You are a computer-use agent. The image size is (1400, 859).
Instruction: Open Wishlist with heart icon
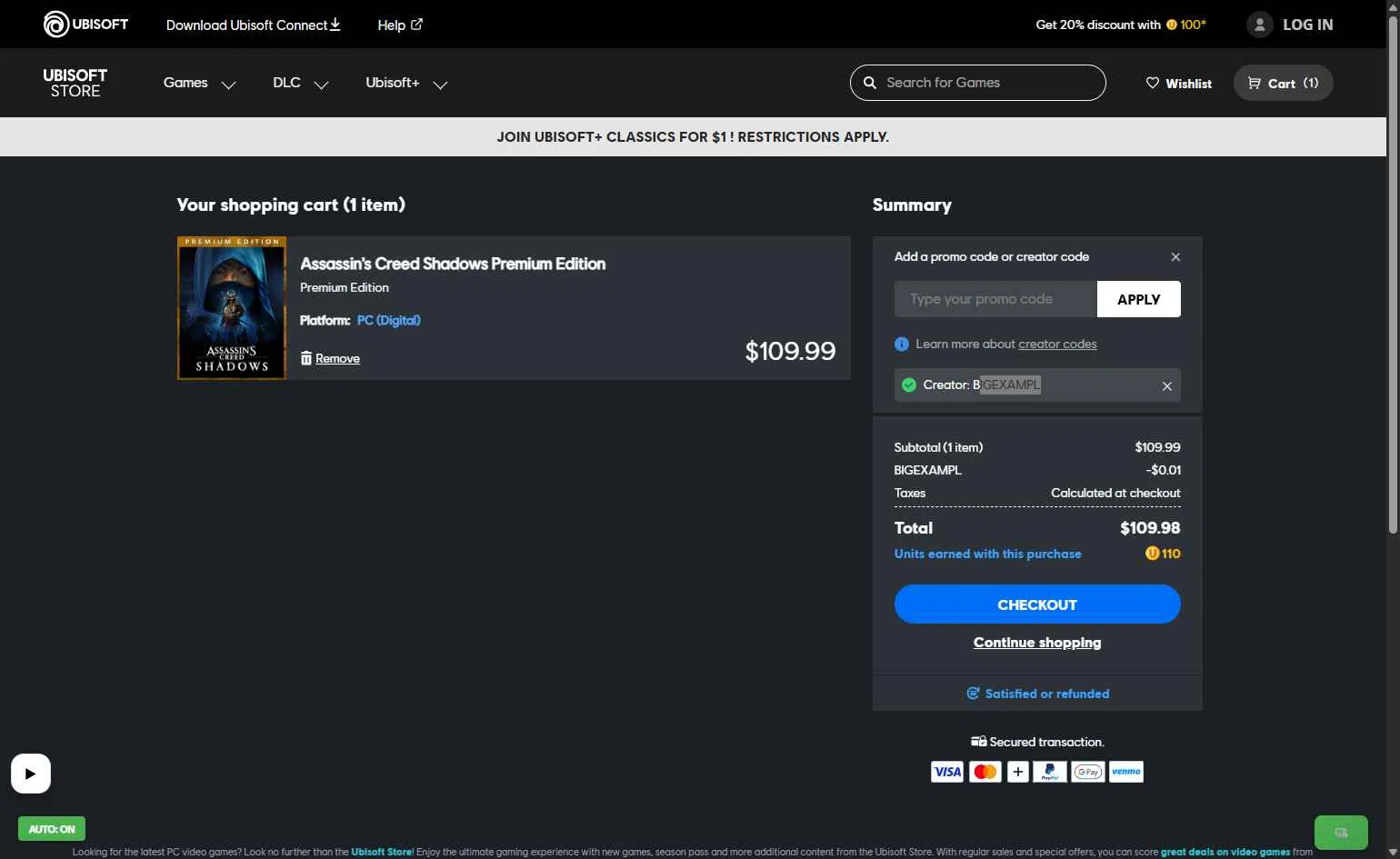(x=1179, y=83)
